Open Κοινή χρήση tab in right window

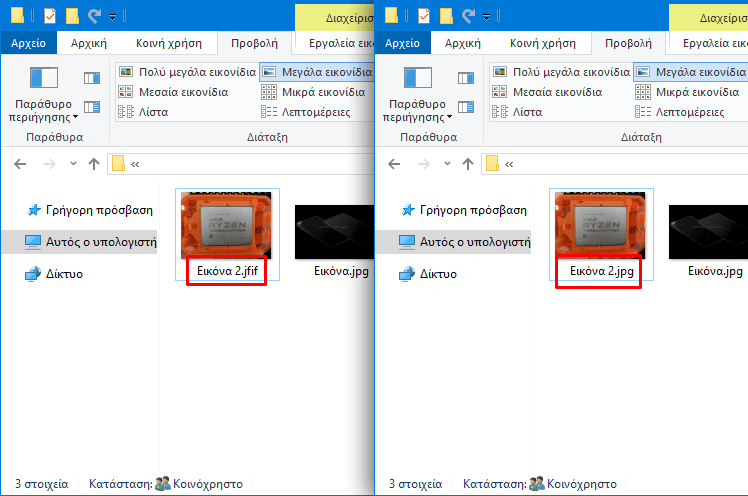543,43
